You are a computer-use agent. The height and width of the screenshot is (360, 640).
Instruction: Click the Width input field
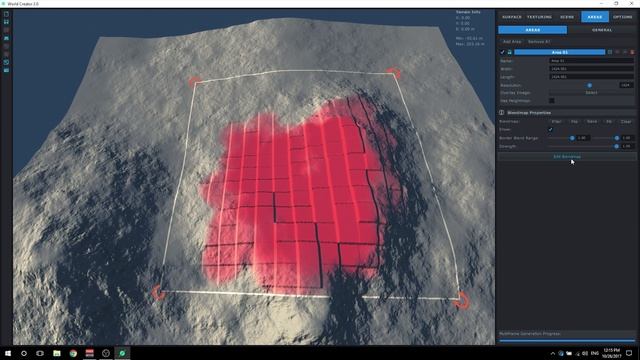coord(591,69)
